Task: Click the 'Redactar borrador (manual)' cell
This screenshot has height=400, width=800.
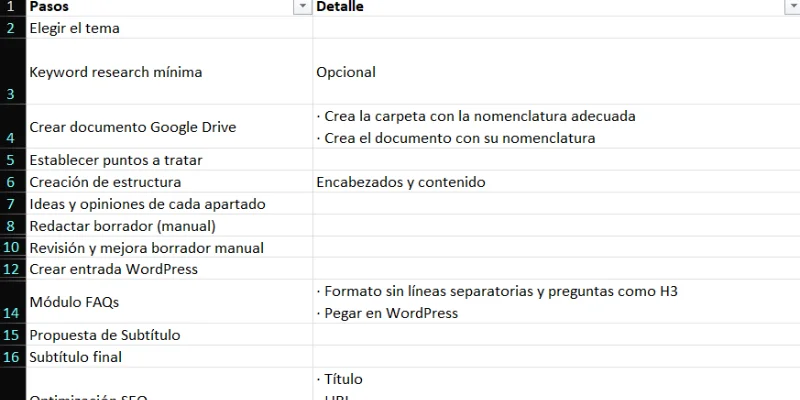Action: tap(169, 226)
